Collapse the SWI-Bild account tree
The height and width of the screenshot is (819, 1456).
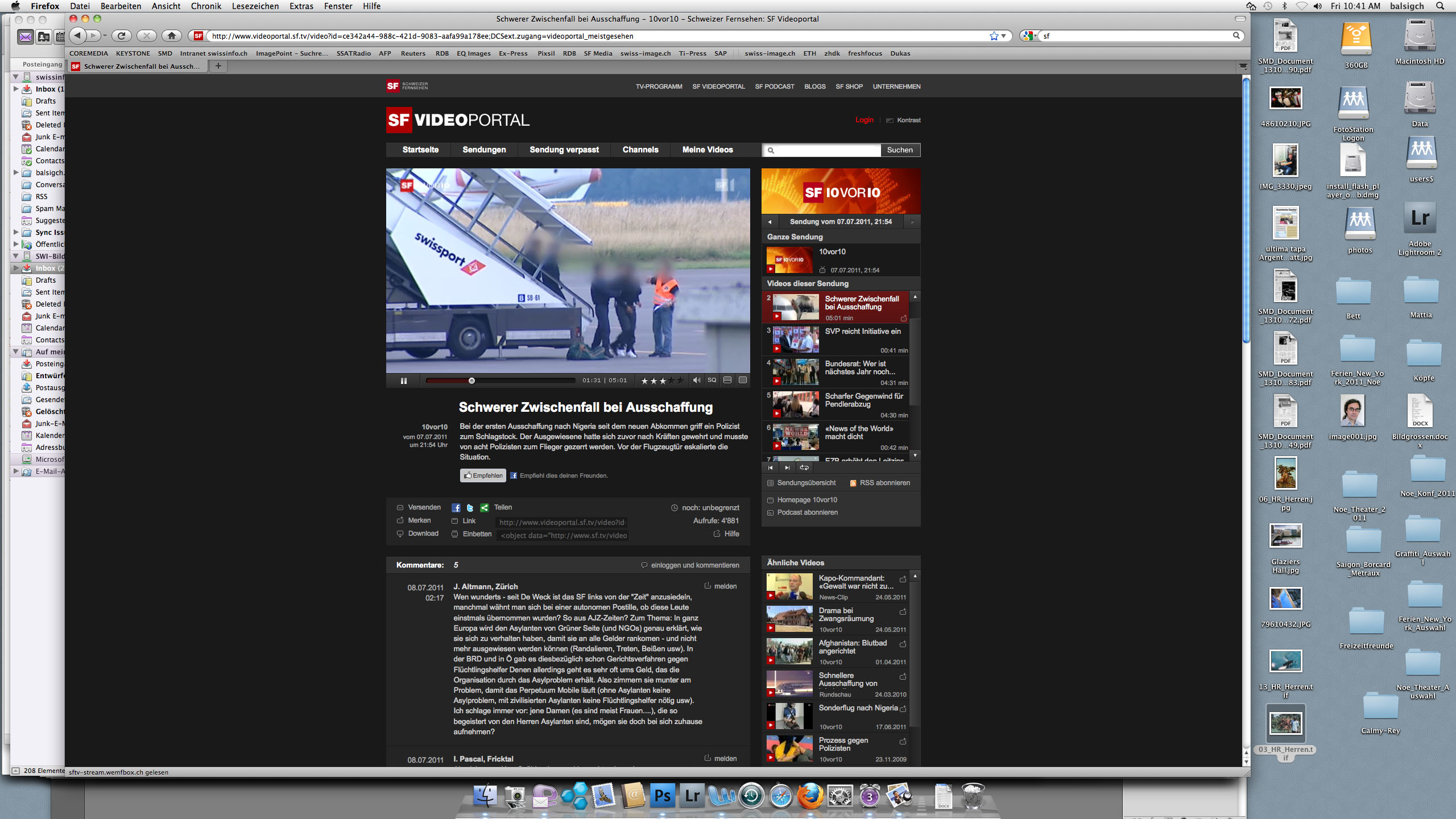tap(16, 256)
